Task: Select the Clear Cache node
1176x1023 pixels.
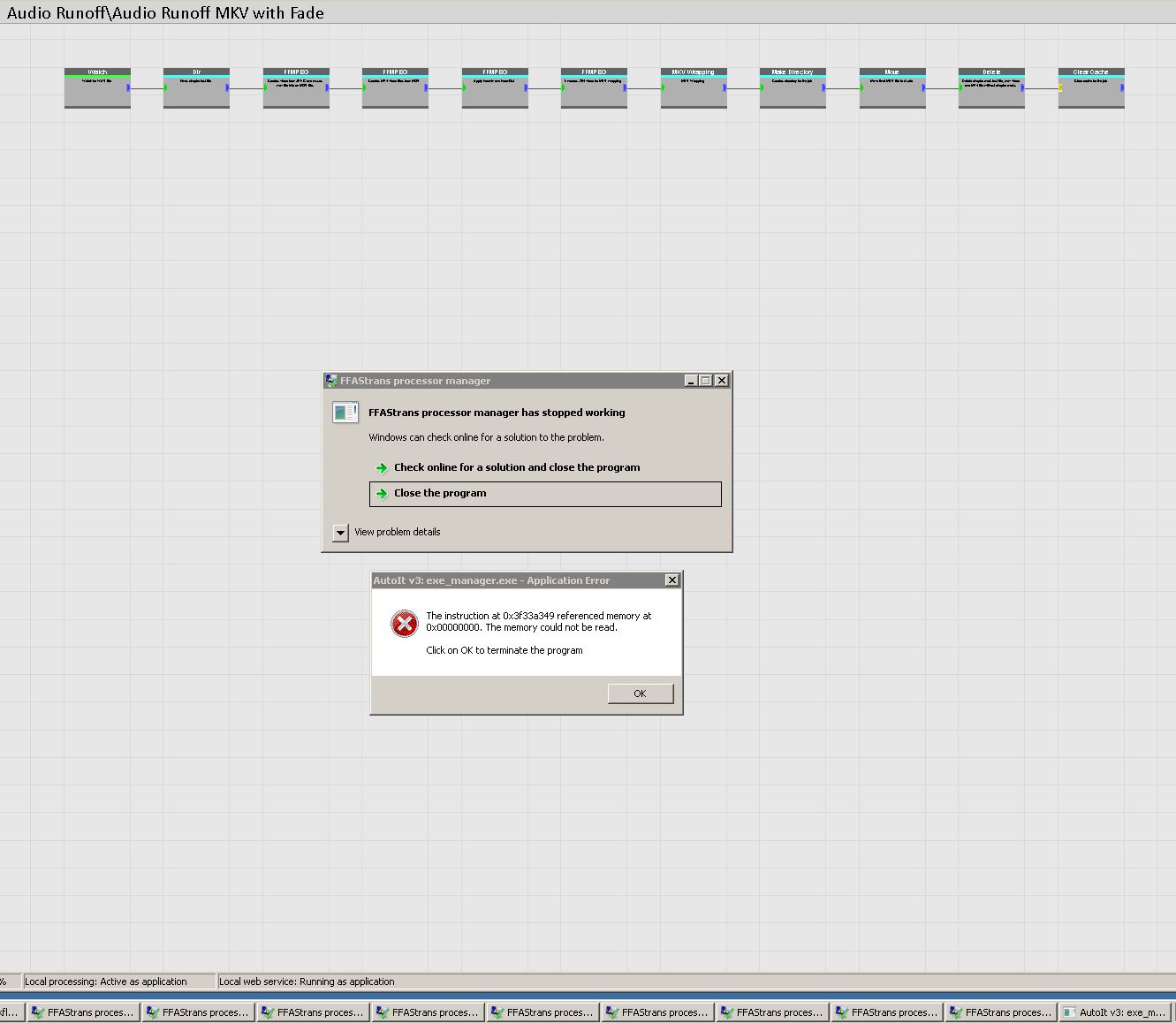Action: [1091, 88]
